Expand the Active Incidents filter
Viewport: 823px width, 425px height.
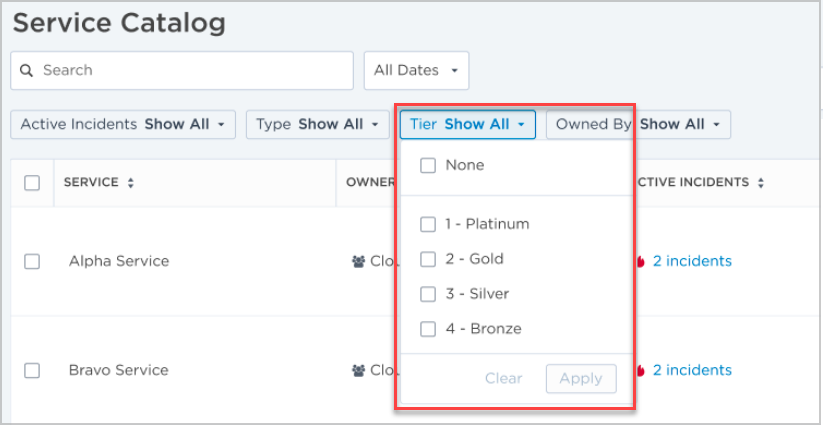(123, 124)
